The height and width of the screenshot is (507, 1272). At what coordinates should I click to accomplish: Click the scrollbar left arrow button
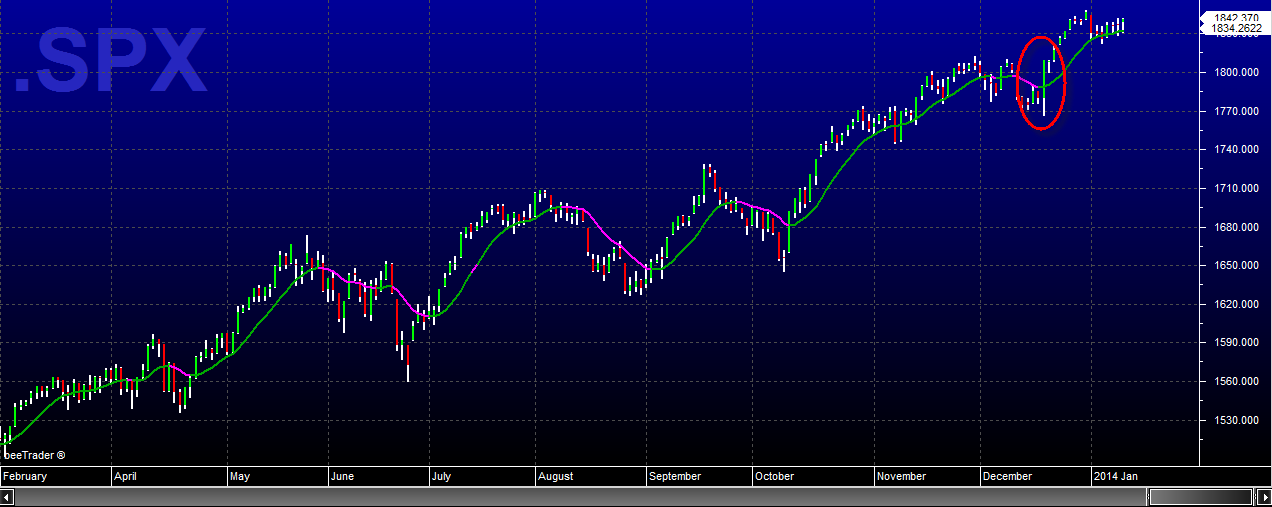pyautogui.click(x=8, y=497)
